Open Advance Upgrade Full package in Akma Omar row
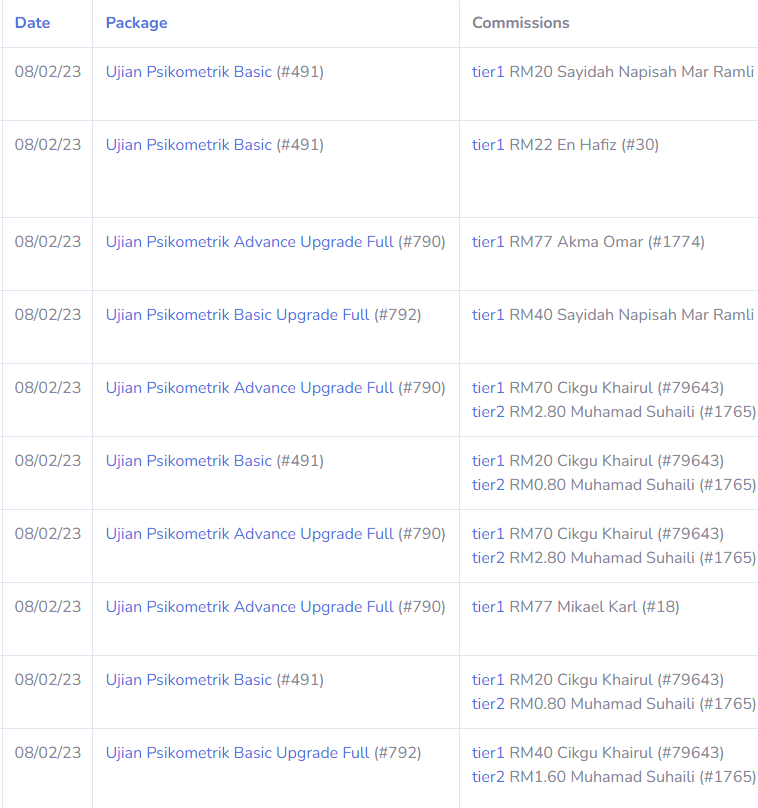The image size is (758, 808). (250, 242)
